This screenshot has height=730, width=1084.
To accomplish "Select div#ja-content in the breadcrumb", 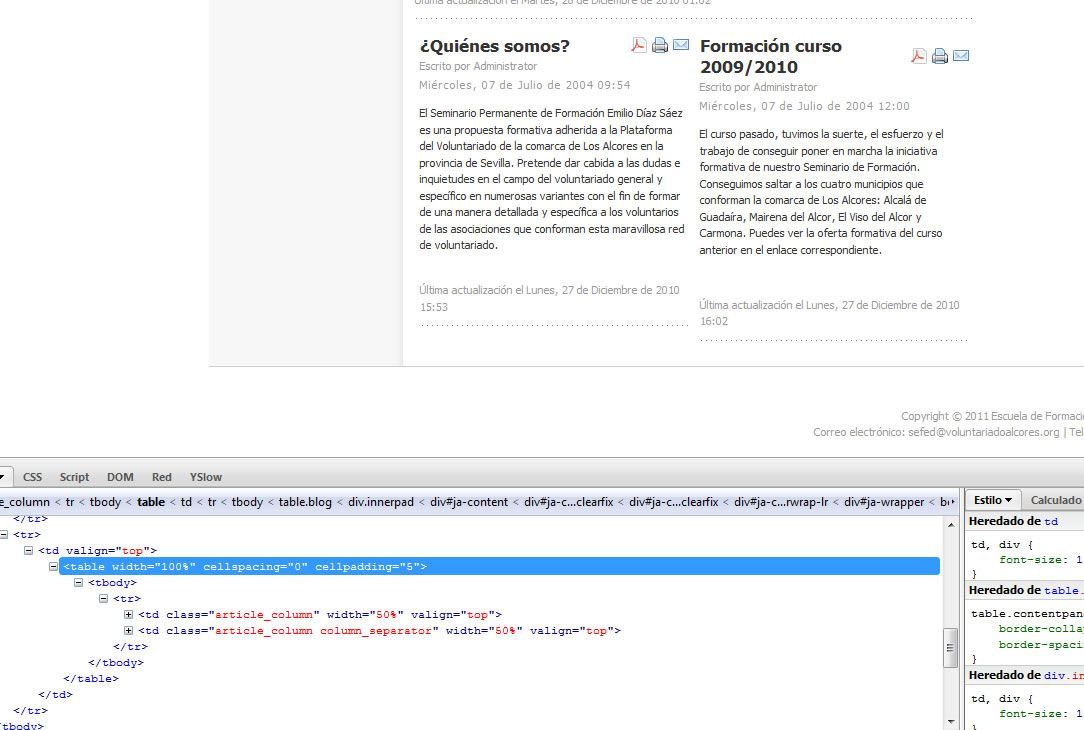I will click(x=469, y=502).
